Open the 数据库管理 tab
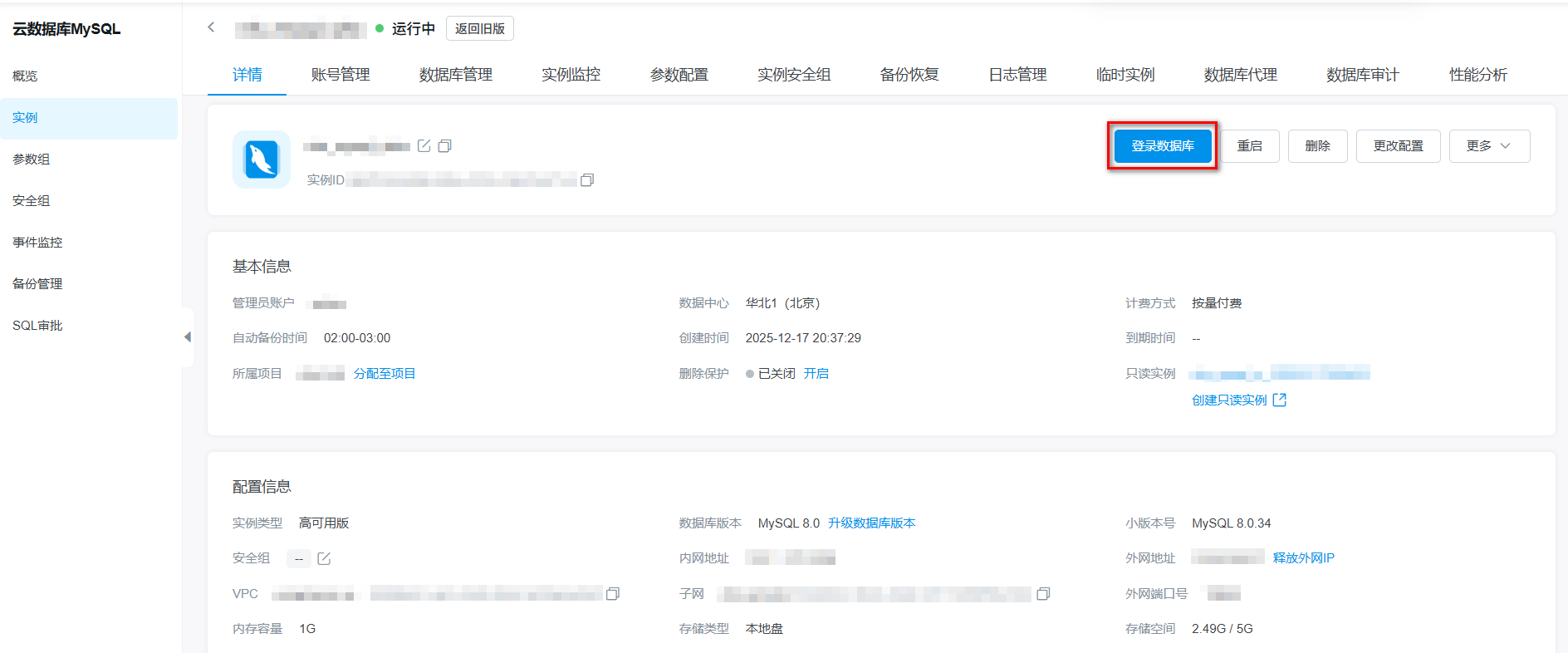 [x=456, y=75]
